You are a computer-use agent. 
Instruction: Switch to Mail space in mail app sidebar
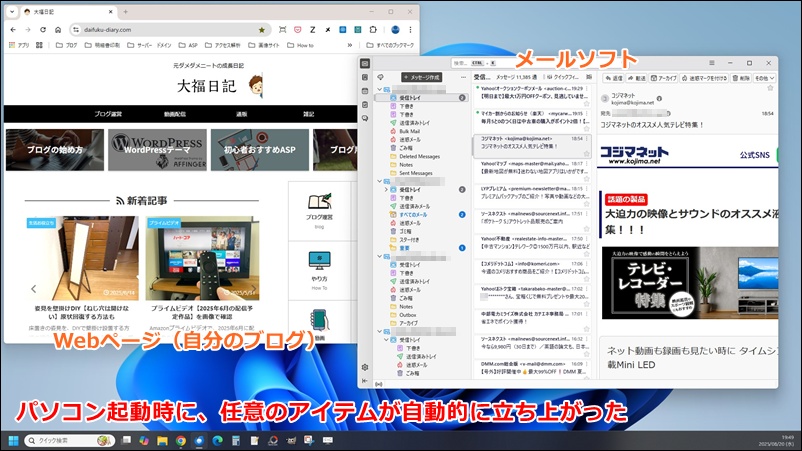[x=365, y=64]
